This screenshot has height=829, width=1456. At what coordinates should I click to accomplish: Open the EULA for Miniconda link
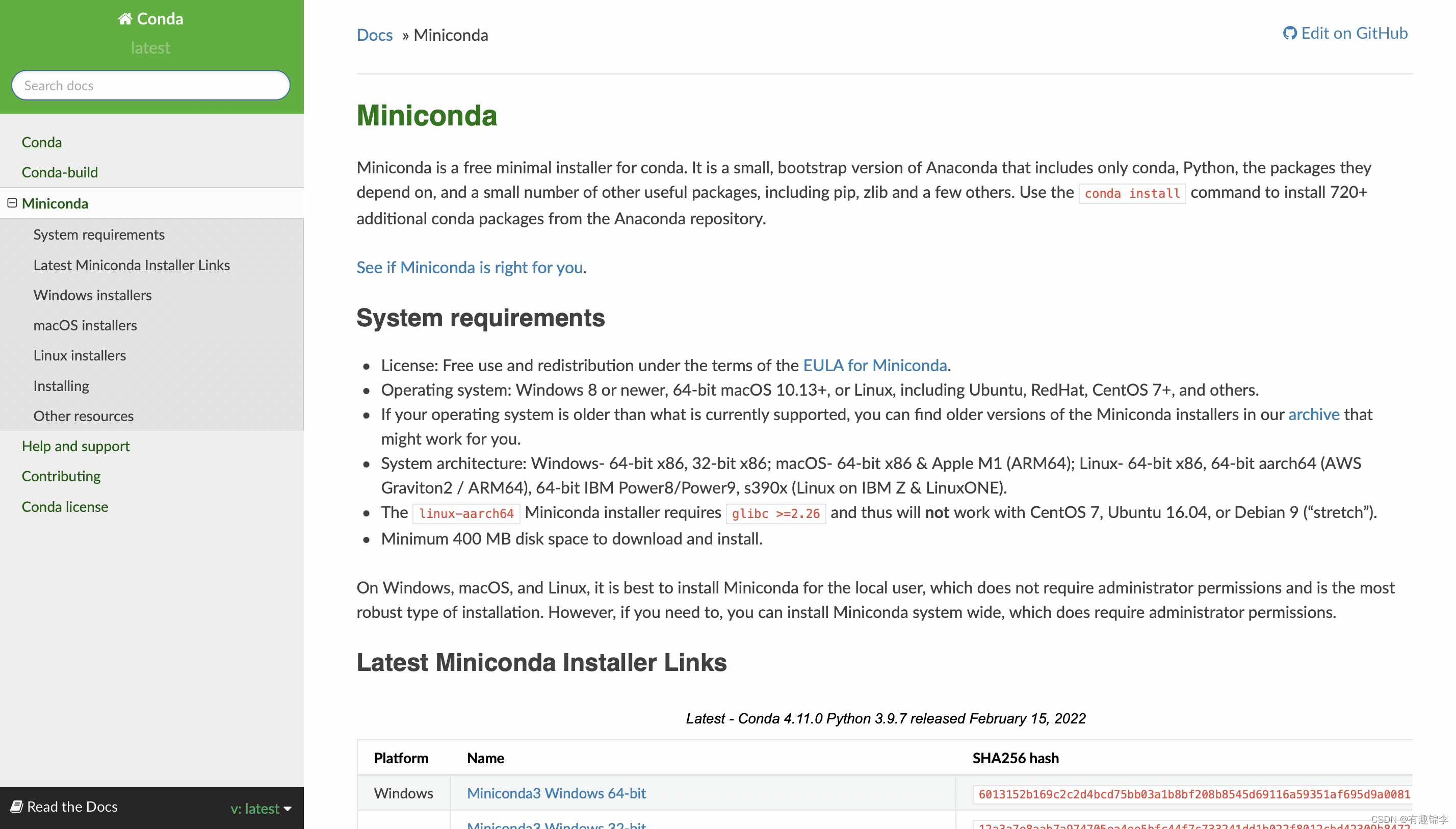tap(874, 365)
